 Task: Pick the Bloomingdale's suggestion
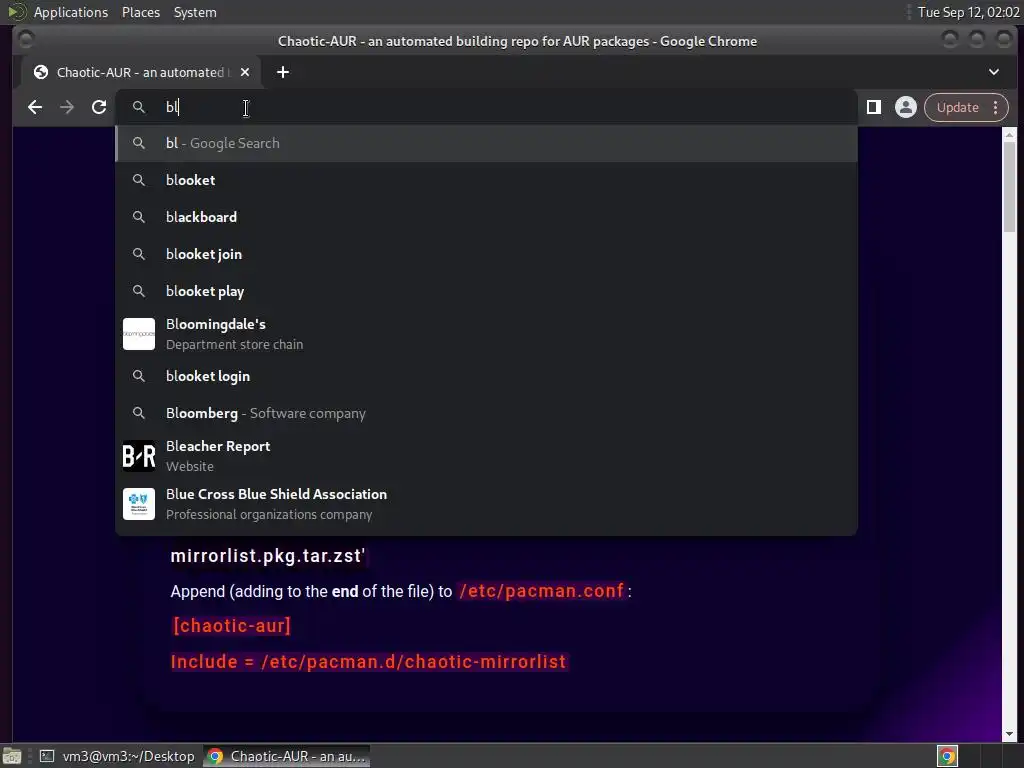487,334
